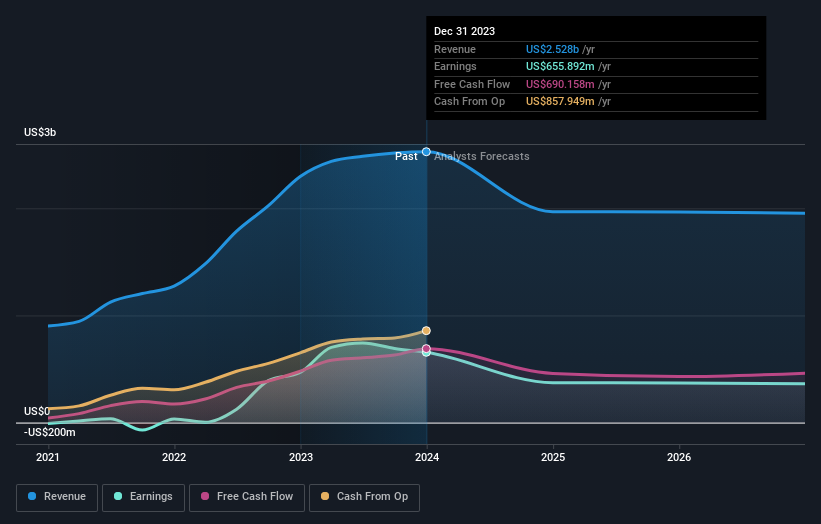
Task: Click the 2022 x-axis label
Action: pos(174,458)
